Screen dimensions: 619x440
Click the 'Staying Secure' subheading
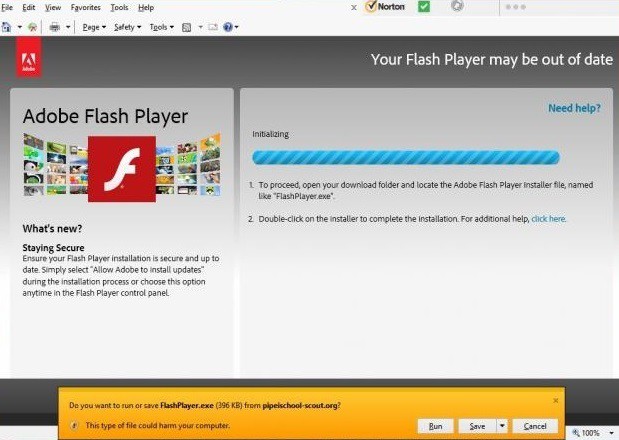click(x=53, y=248)
